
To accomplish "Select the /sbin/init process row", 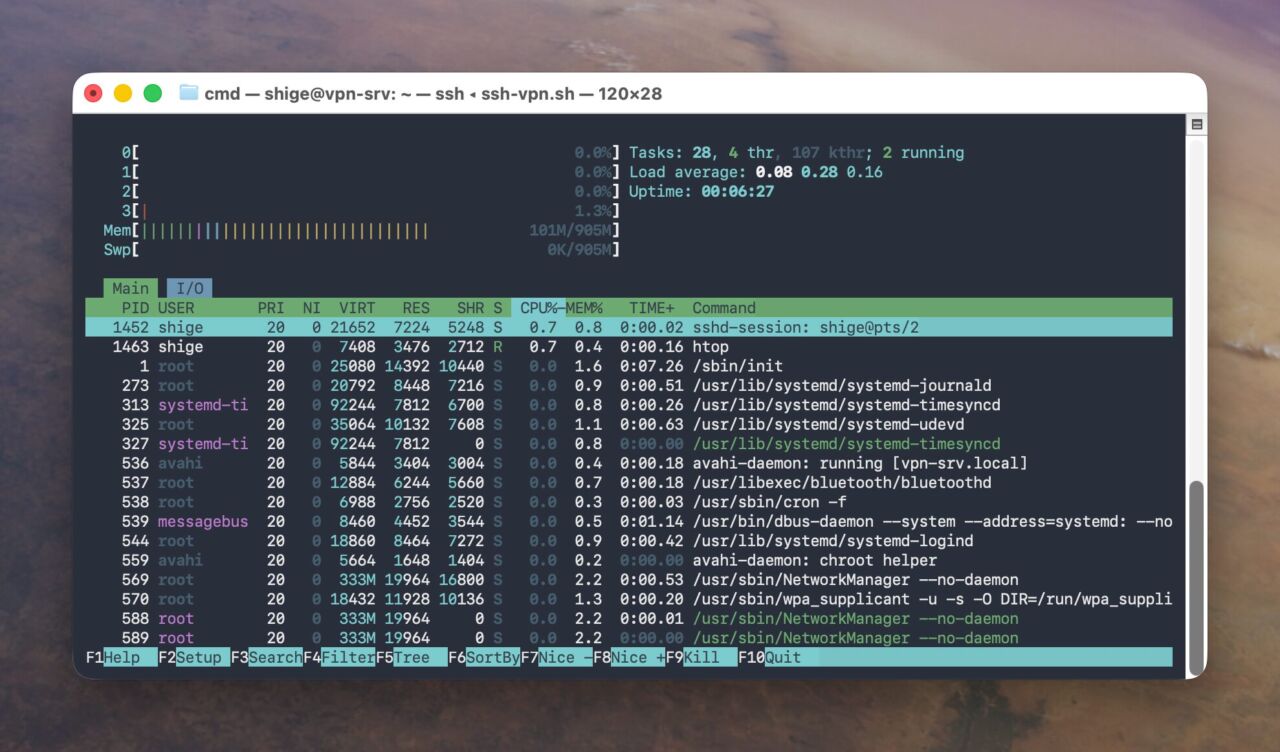I will coord(628,366).
